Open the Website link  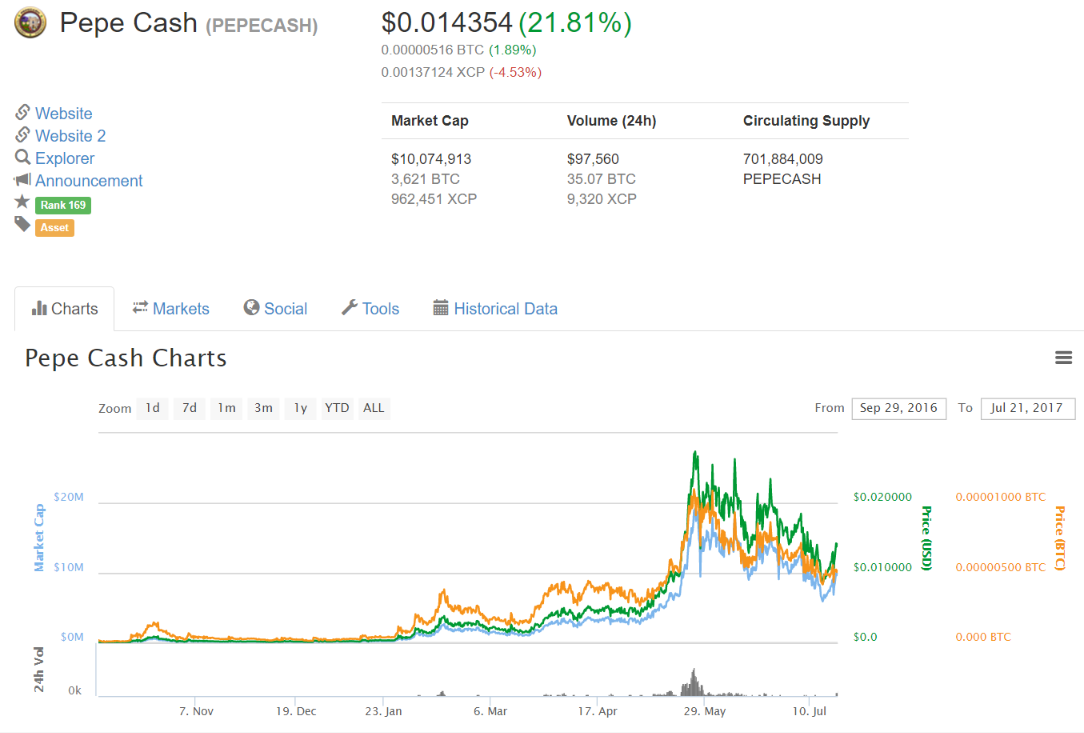coord(62,113)
